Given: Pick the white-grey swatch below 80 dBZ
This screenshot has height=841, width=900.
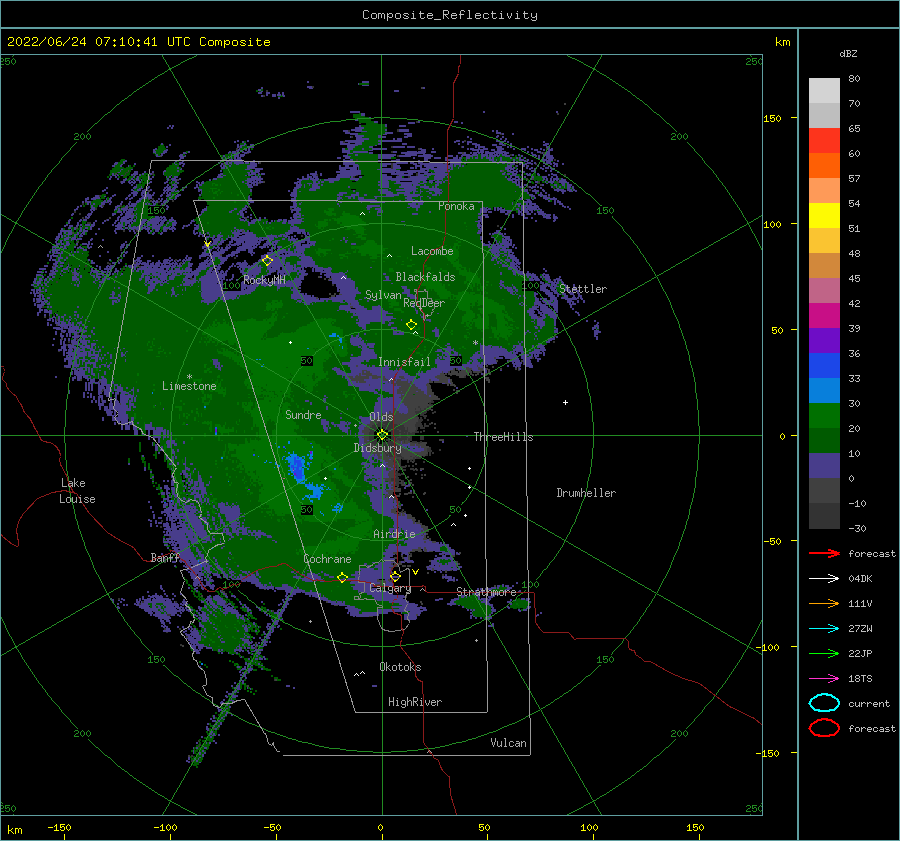Looking at the screenshot, I should coord(824,90).
